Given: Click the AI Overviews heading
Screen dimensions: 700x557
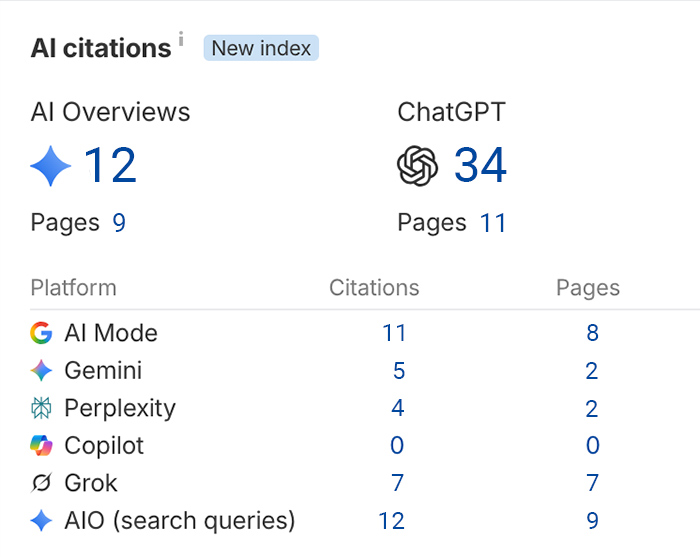Looking at the screenshot, I should point(110,112).
